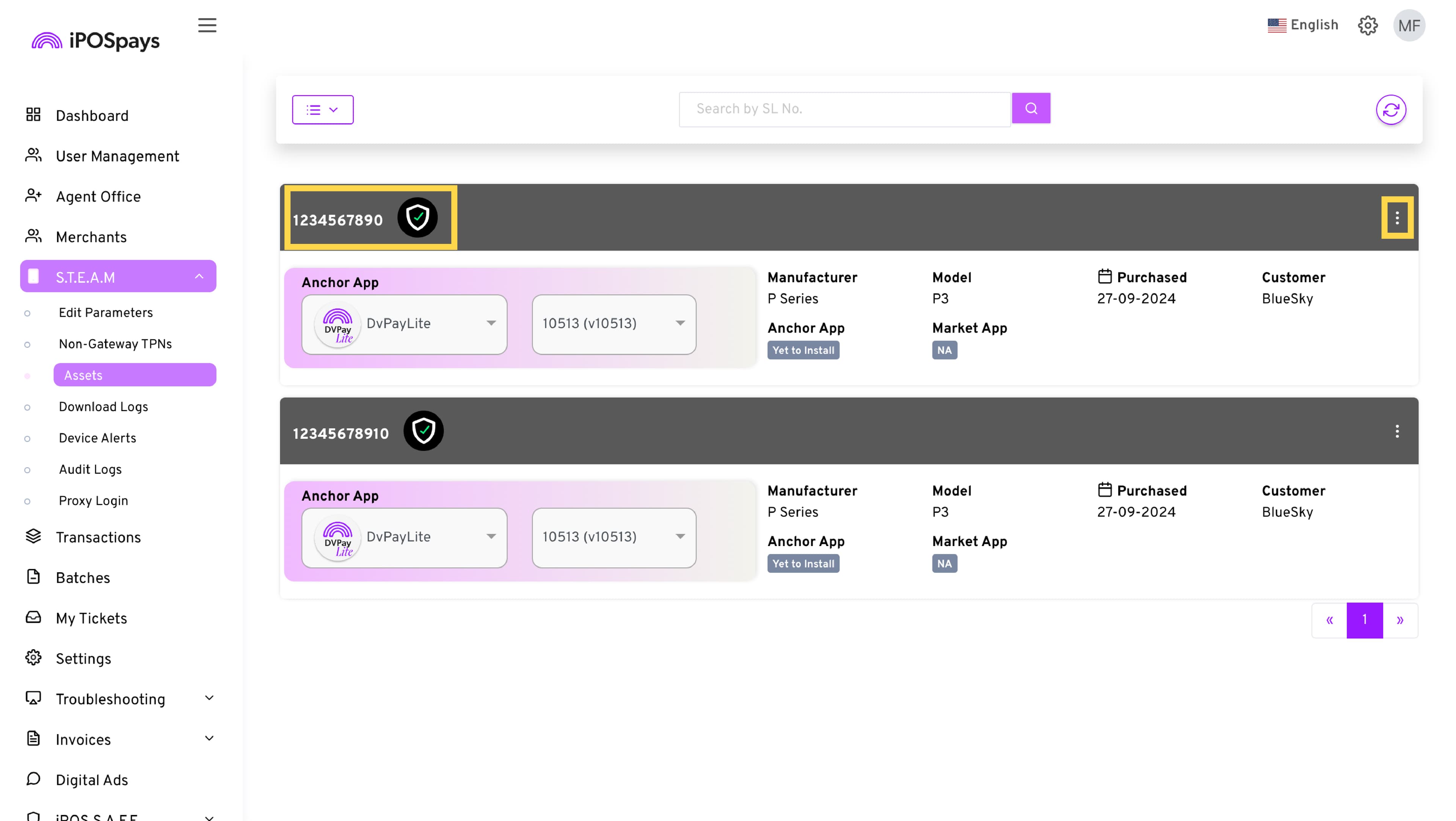Open Edit Parameters submenu item

[x=106, y=313]
